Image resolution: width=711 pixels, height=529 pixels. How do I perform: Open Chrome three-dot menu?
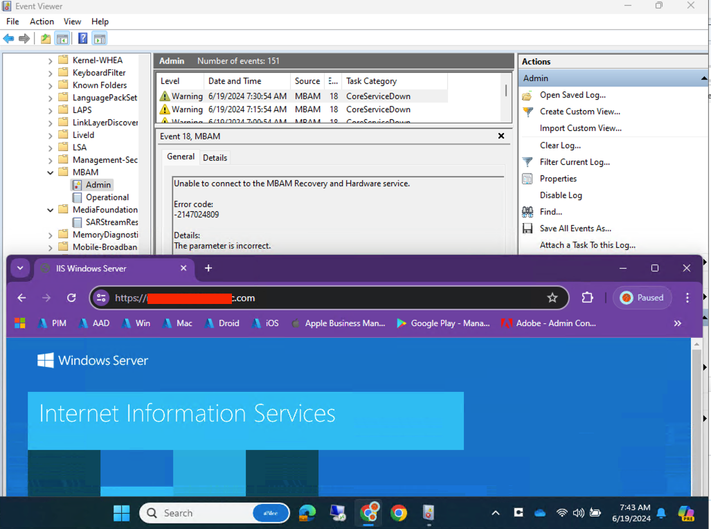687,298
